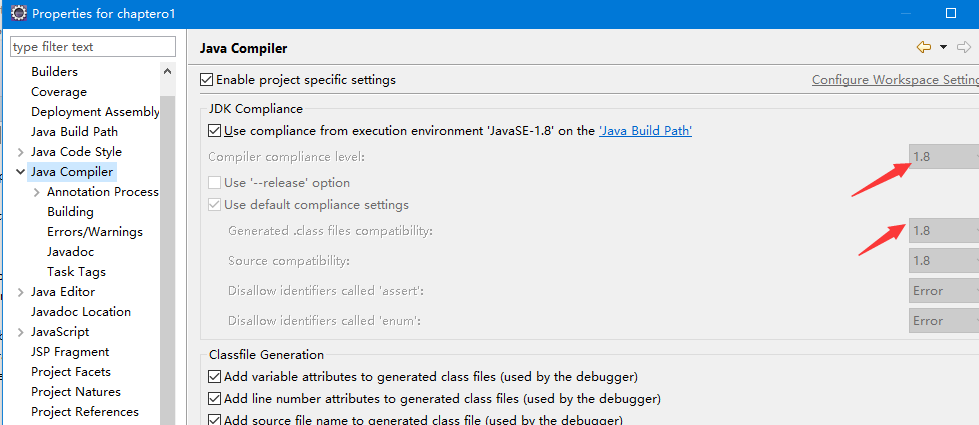The image size is (979, 425).
Task: Toggle Add variable attributes checkbox
Action: click(215, 377)
